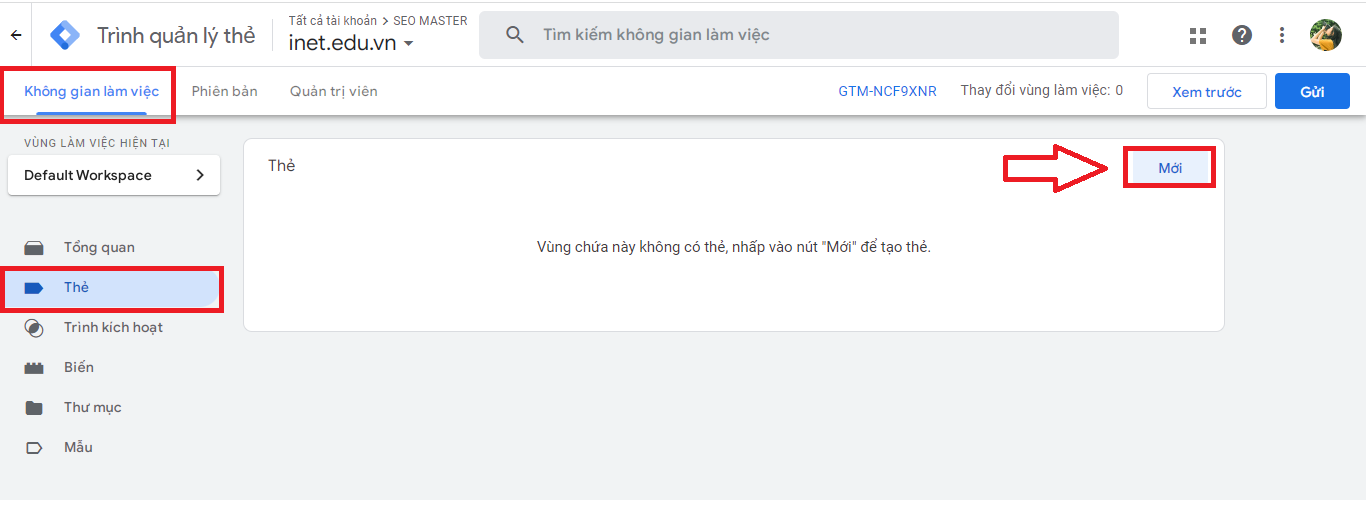The height and width of the screenshot is (520, 1366).
Task: Open the GTM-NCF9XNR container ID link
Action: [888, 91]
